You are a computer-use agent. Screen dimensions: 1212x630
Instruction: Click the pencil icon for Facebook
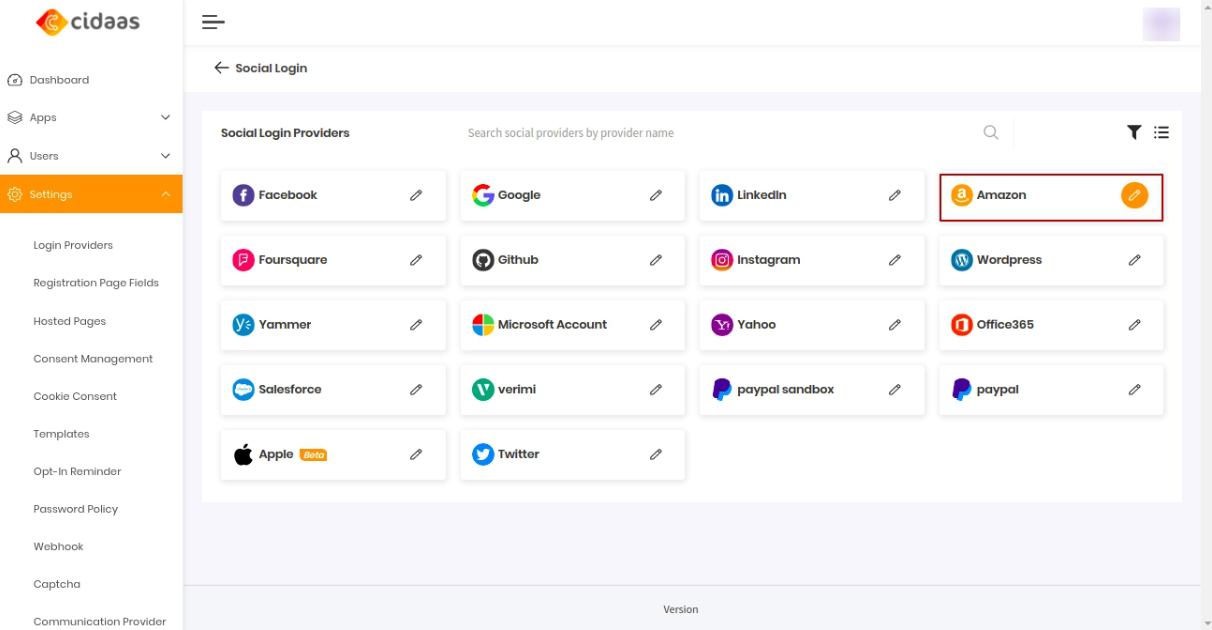416,196
